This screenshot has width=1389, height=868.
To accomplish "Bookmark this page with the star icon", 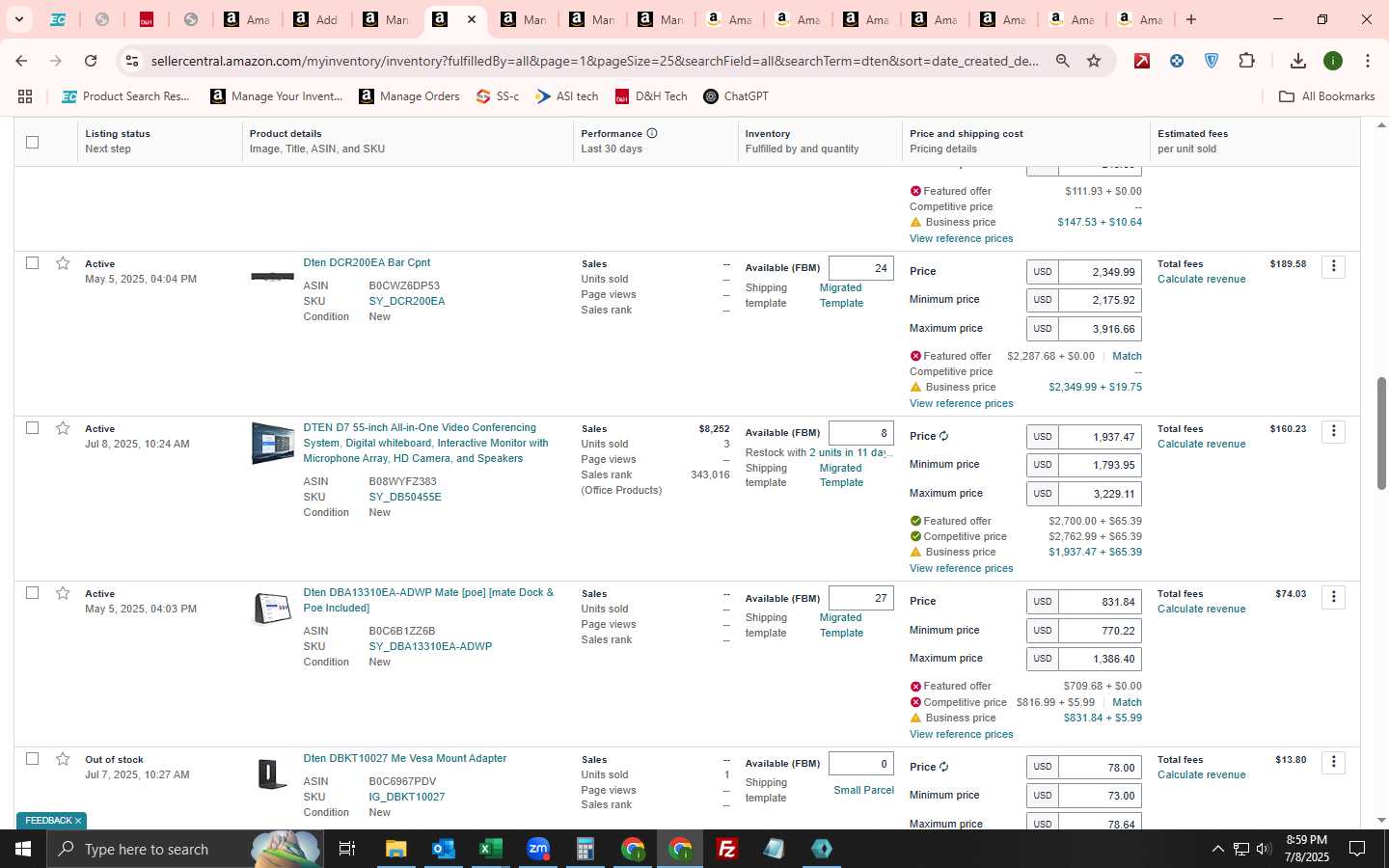I will click(1094, 61).
